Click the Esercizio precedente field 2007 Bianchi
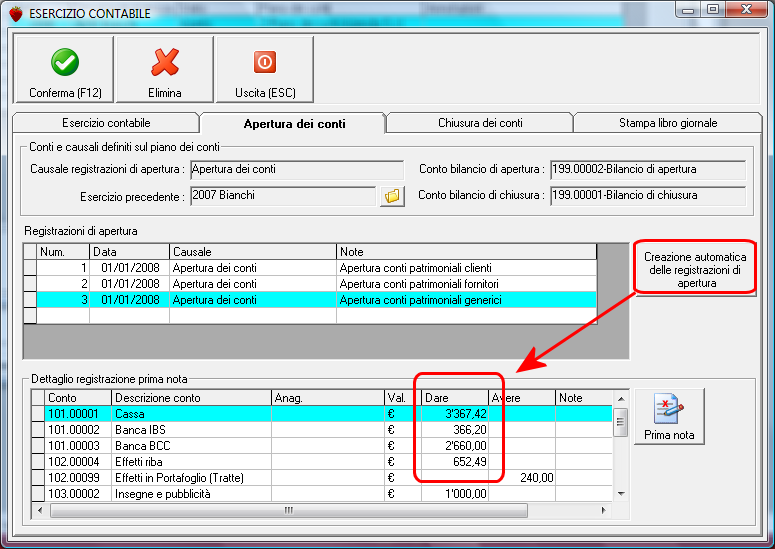Viewport: 775px width, 549px height. pyautogui.click(x=283, y=196)
